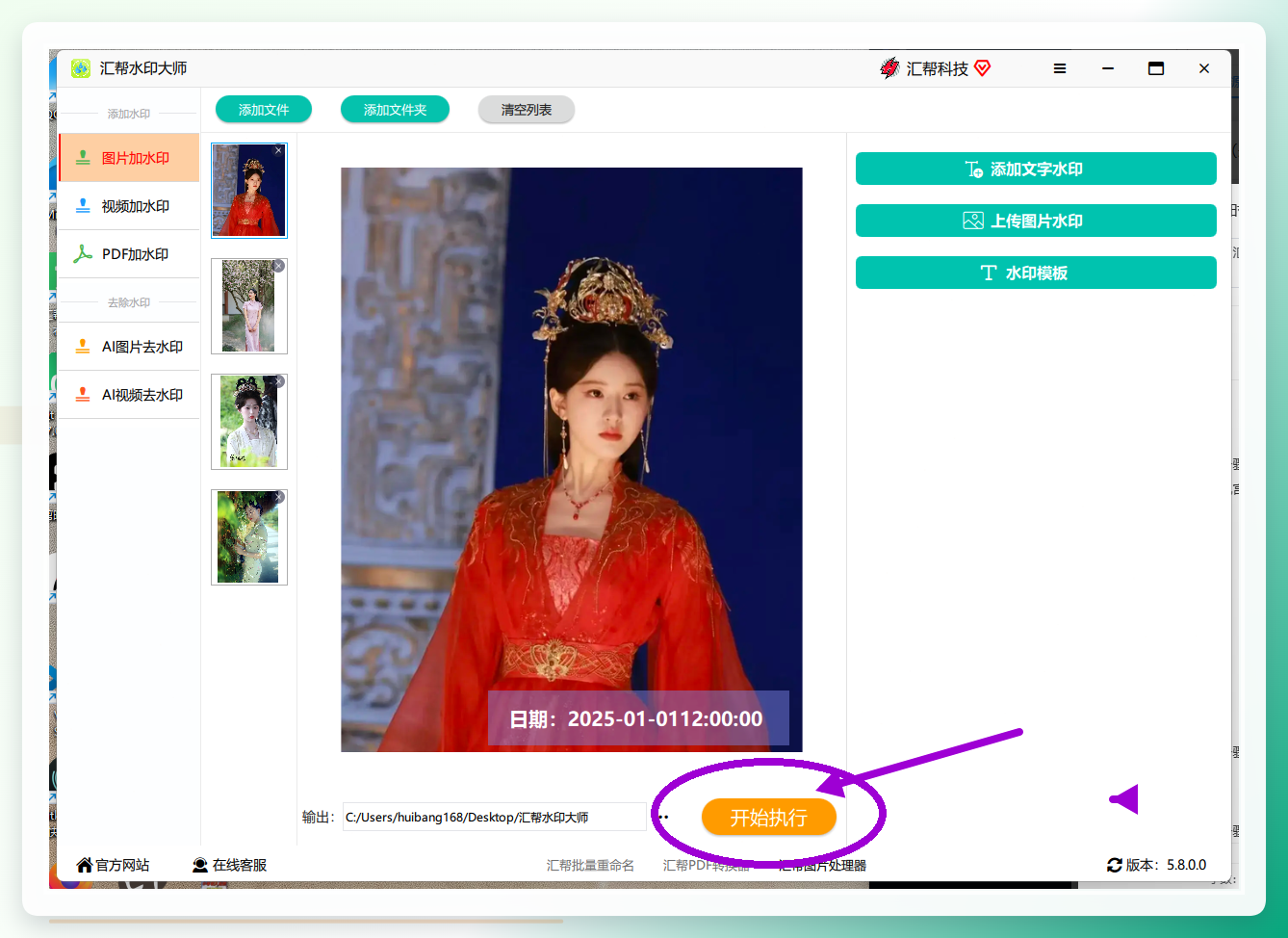
Task: Click the output path input field
Action: [495, 817]
